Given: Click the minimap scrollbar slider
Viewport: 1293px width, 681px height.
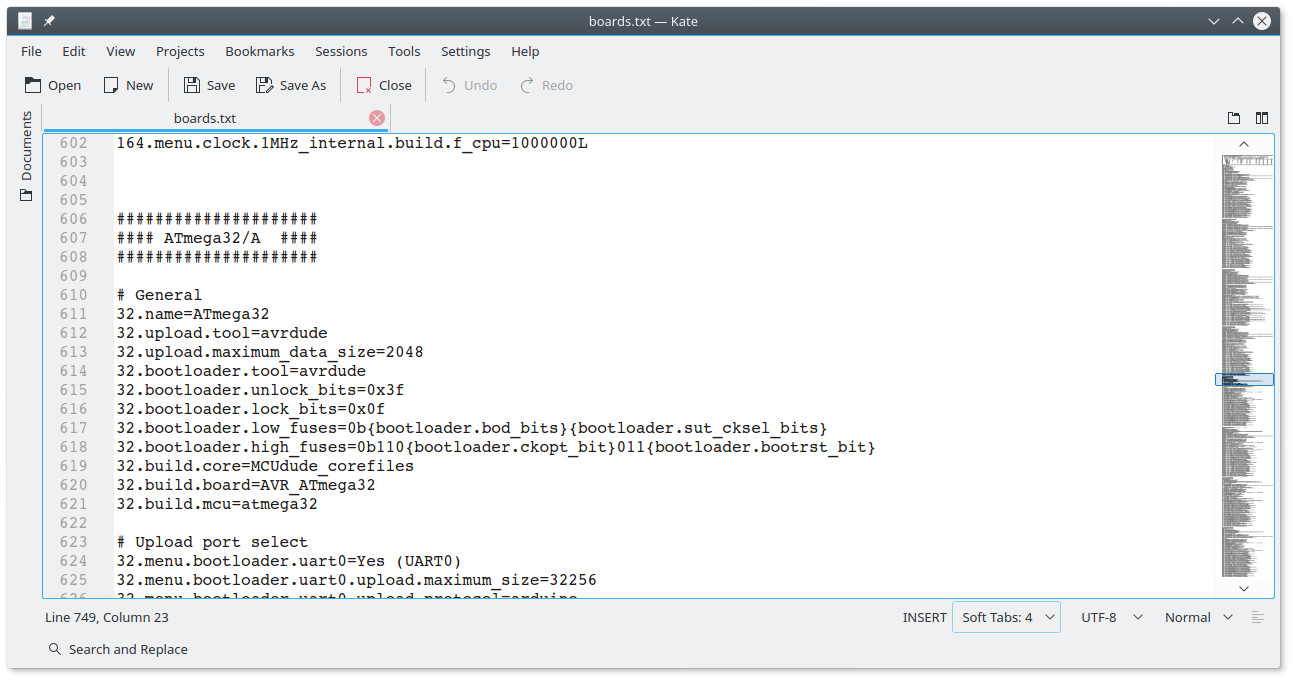Looking at the screenshot, I should (1244, 380).
